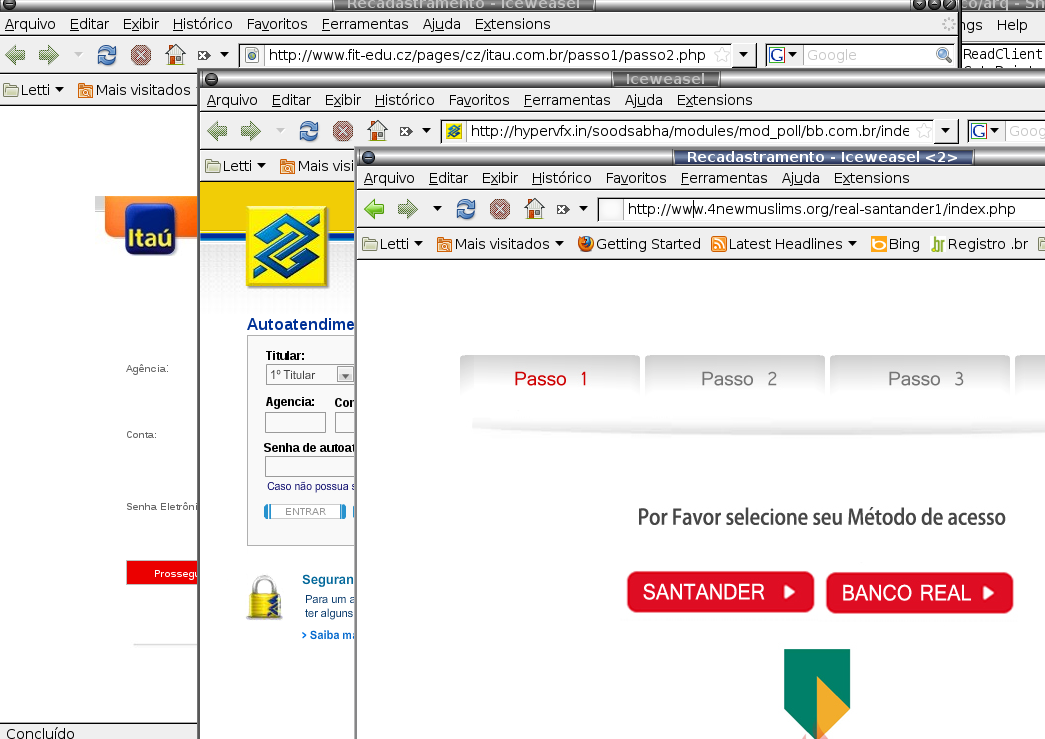This screenshot has height=739, width=1045.
Task: Bookmark star in the Itaú window URL bar
Action: (722, 55)
